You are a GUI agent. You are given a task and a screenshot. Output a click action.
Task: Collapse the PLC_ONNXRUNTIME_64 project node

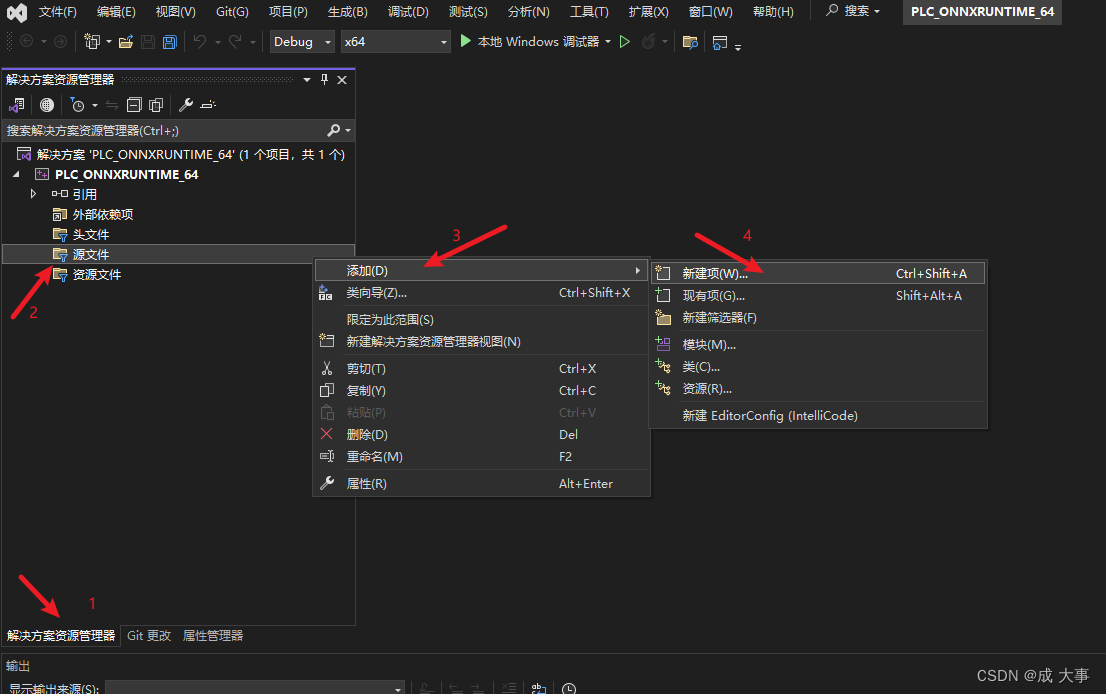(16, 174)
